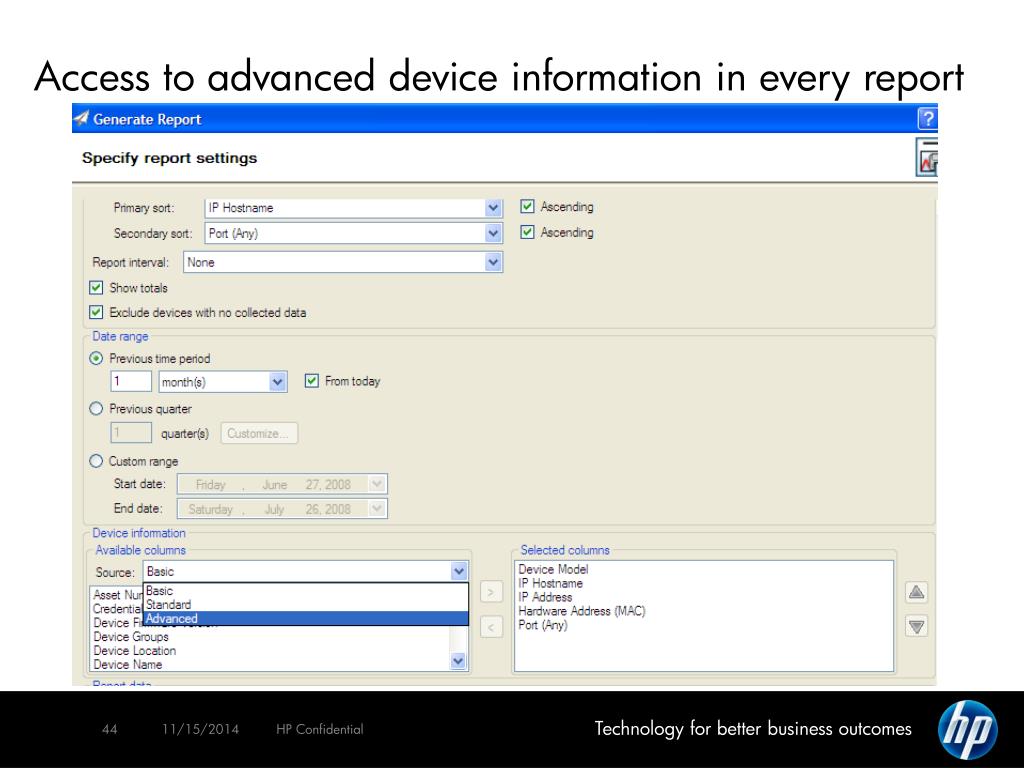Choose Standard in the Source list

(306, 605)
